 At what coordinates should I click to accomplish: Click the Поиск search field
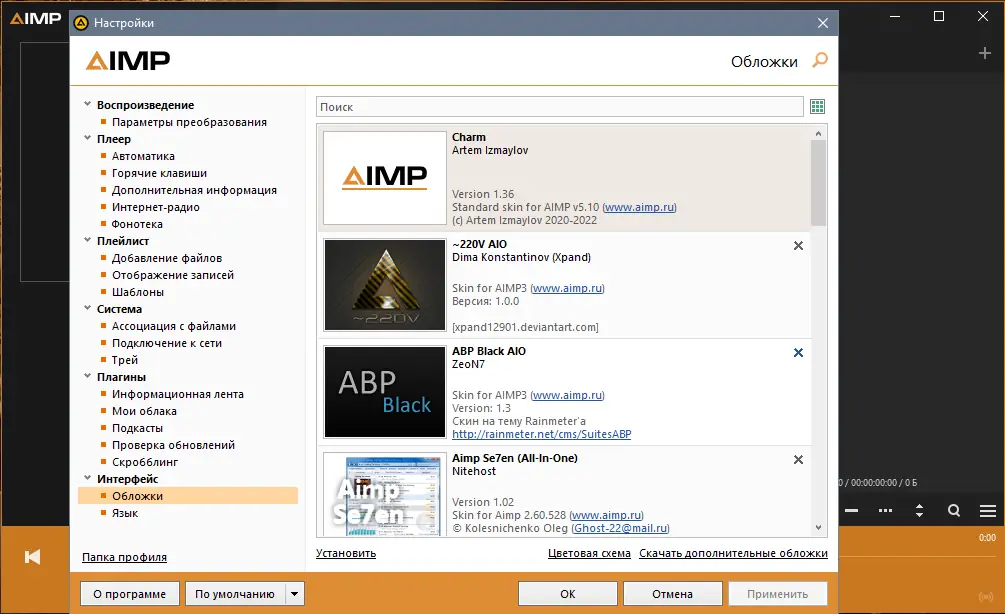(x=560, y=106)
